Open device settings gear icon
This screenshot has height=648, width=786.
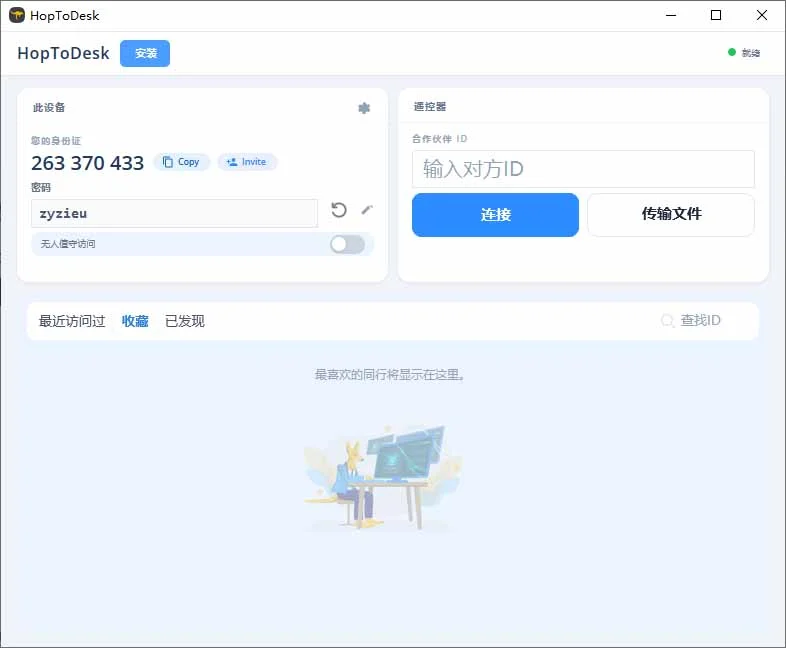click(364, 108)
